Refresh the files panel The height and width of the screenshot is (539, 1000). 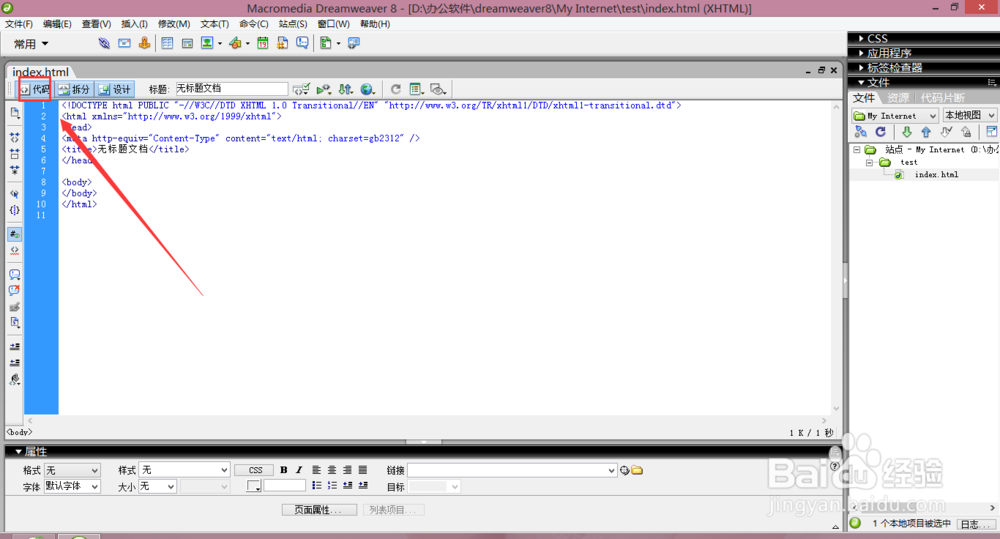(881, 132)
